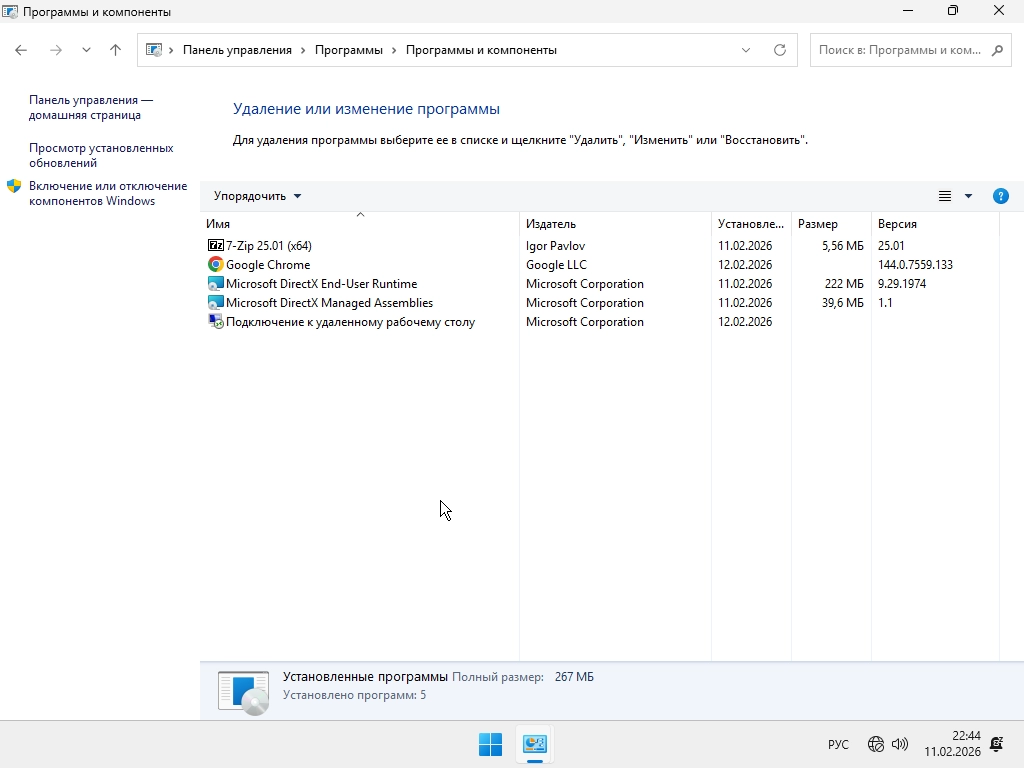This screenshot has height=768, width=1024.
Task: Click Программы и компоненты breadcrumb
Action: tap(481, 50)
